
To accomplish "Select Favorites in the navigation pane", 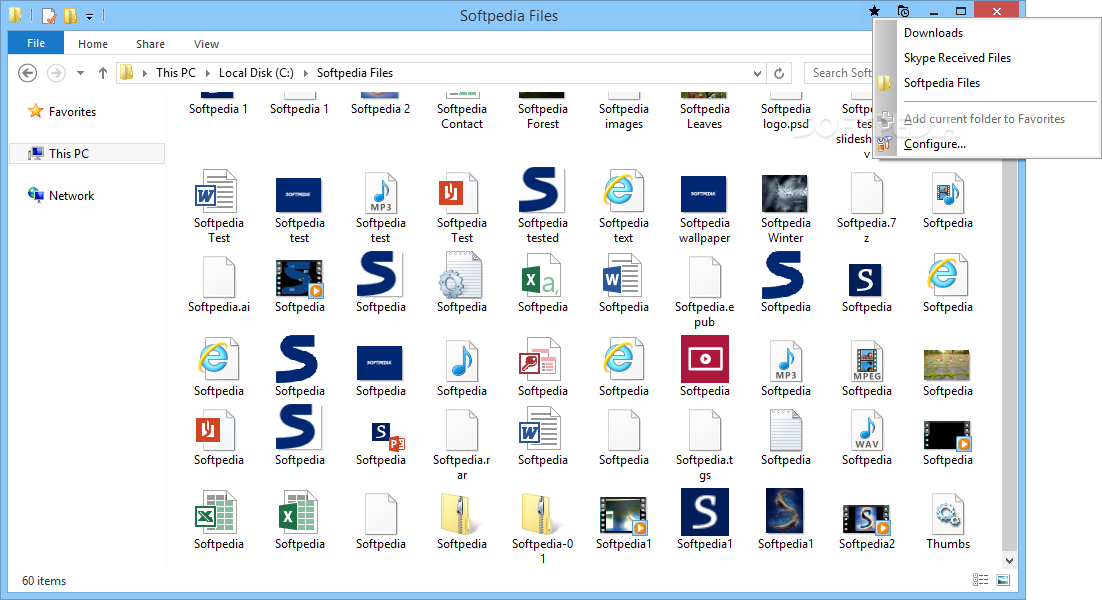I will (x=72, y=112).
